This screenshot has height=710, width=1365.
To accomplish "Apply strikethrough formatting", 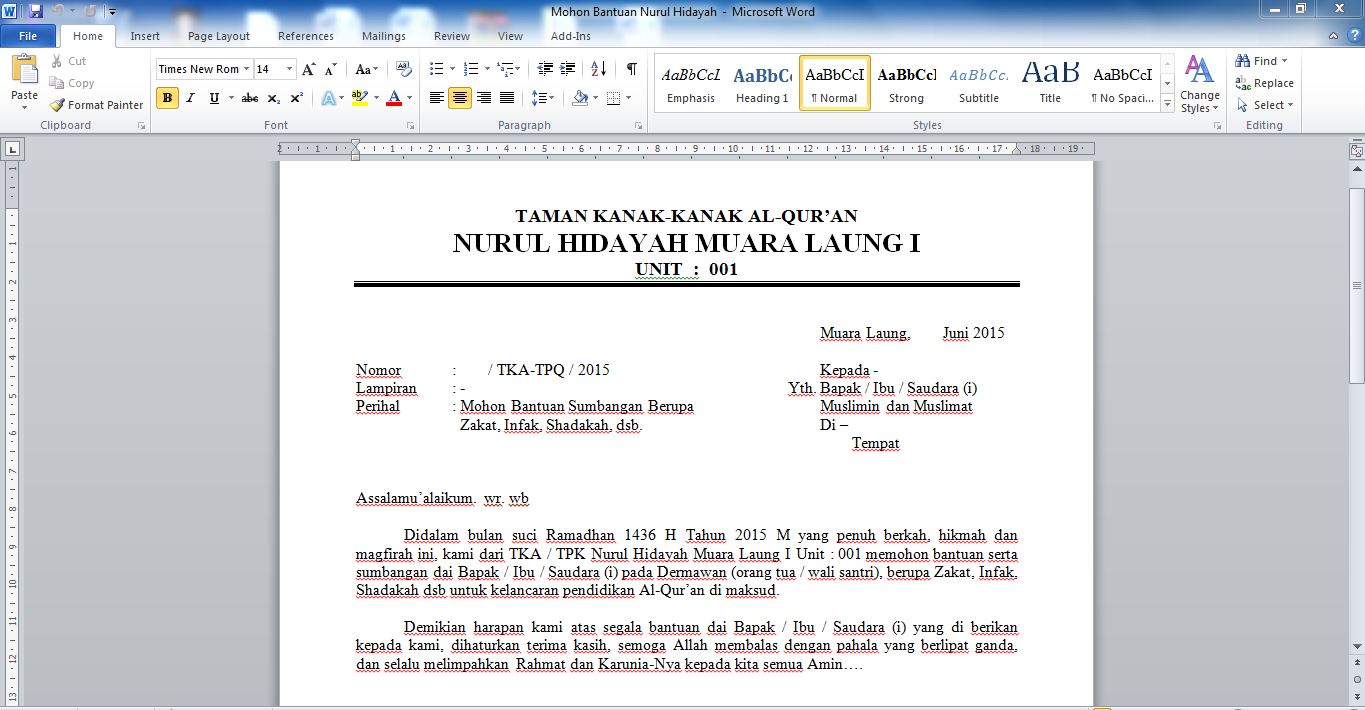I will 249,98.
